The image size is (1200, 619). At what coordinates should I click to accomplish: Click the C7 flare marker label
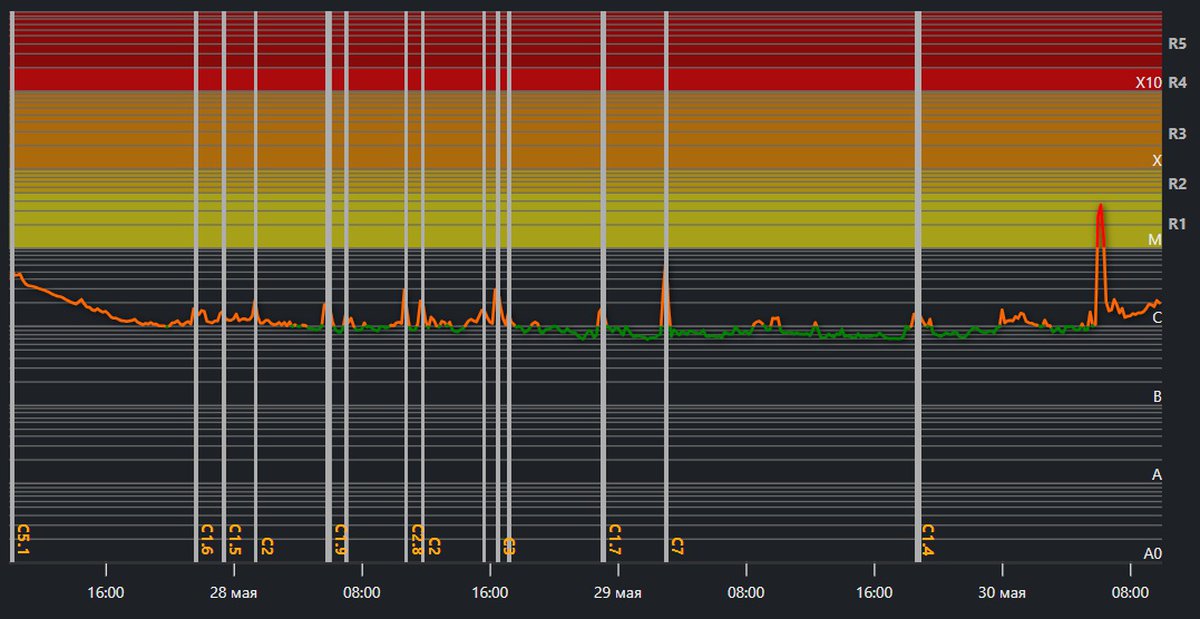point(677,546)
